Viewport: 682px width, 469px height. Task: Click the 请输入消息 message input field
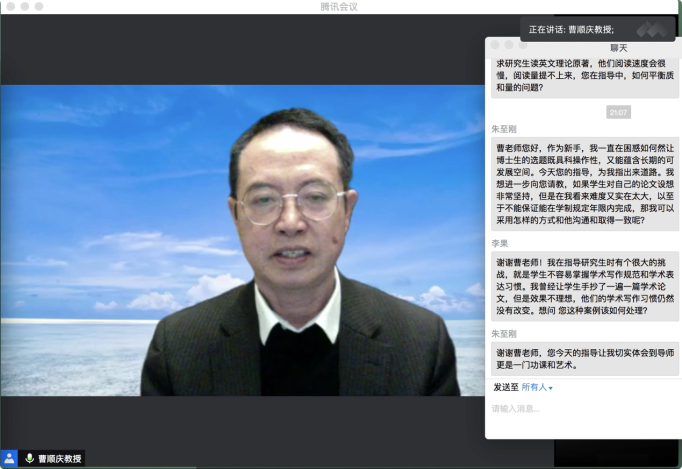coord(580,409)
